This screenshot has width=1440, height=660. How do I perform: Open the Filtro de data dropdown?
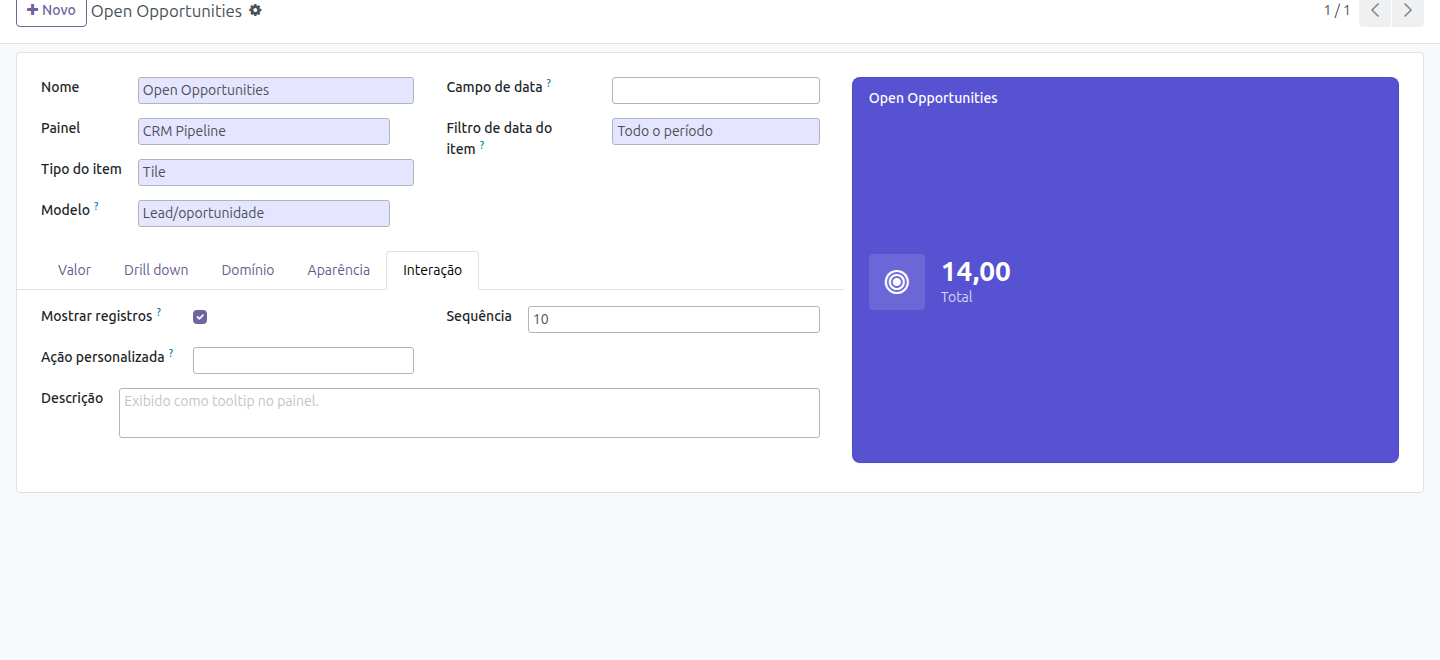[x=716, y=131]
